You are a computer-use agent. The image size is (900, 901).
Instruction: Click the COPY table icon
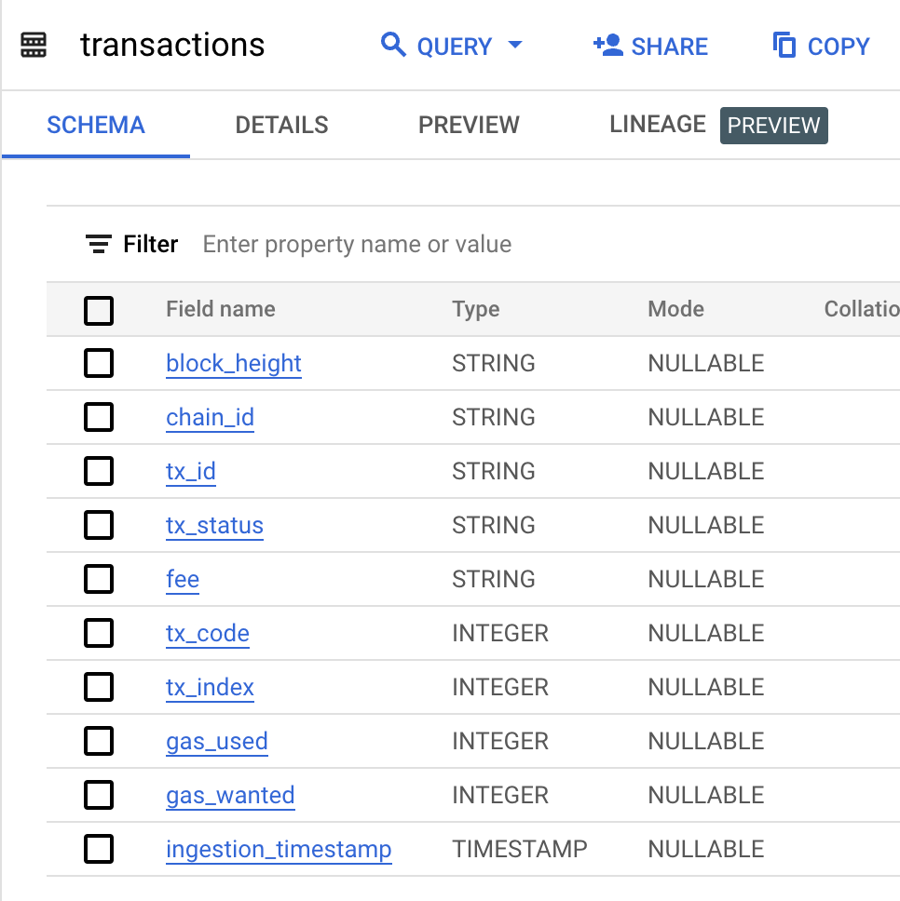pos(784,45)
